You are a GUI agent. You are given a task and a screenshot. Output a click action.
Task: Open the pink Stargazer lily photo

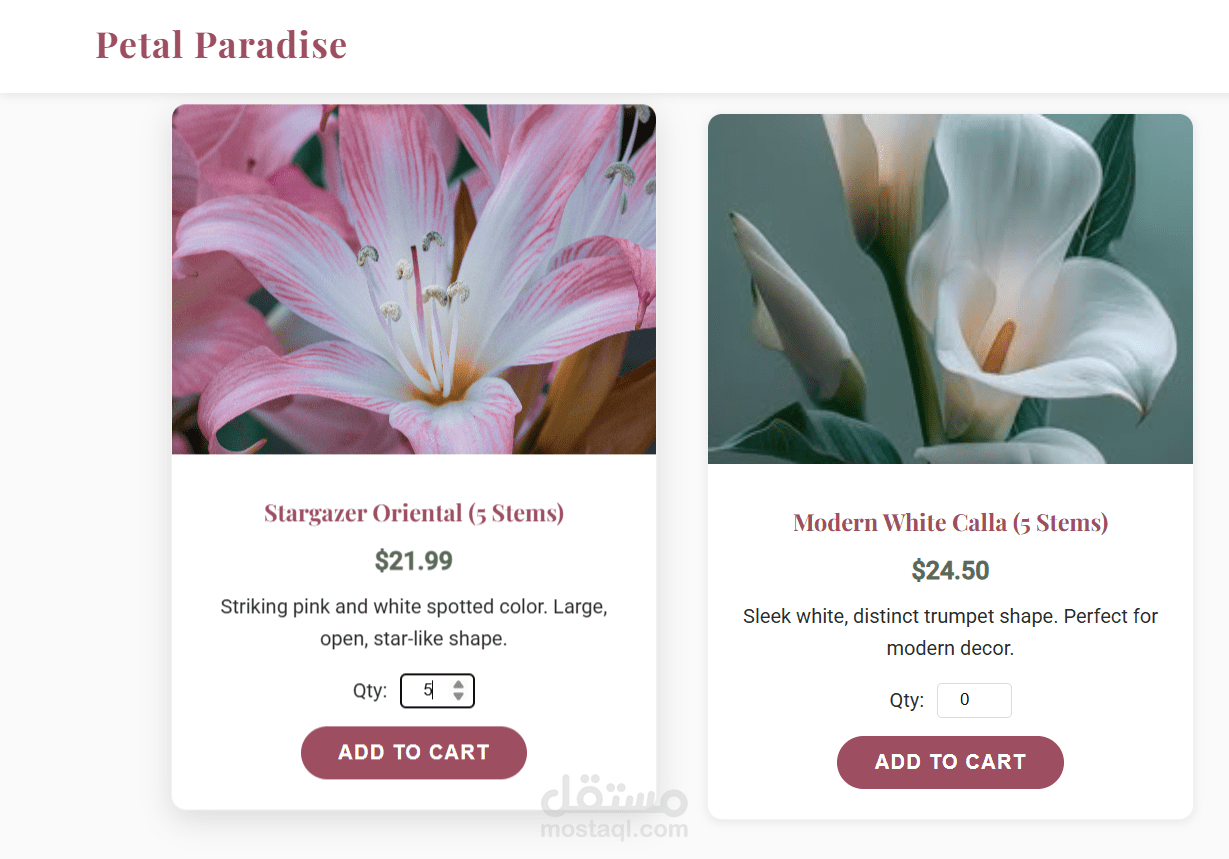[x=414, y=279]
